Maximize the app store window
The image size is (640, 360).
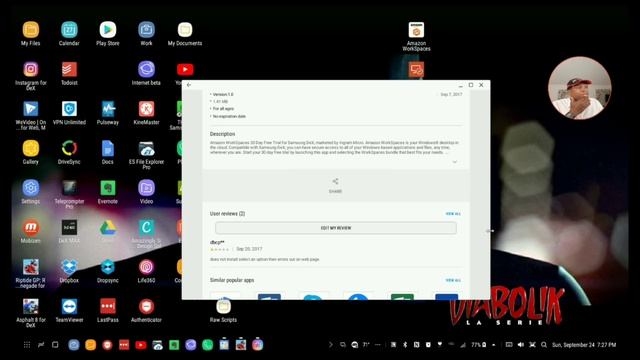click(471, 85)
